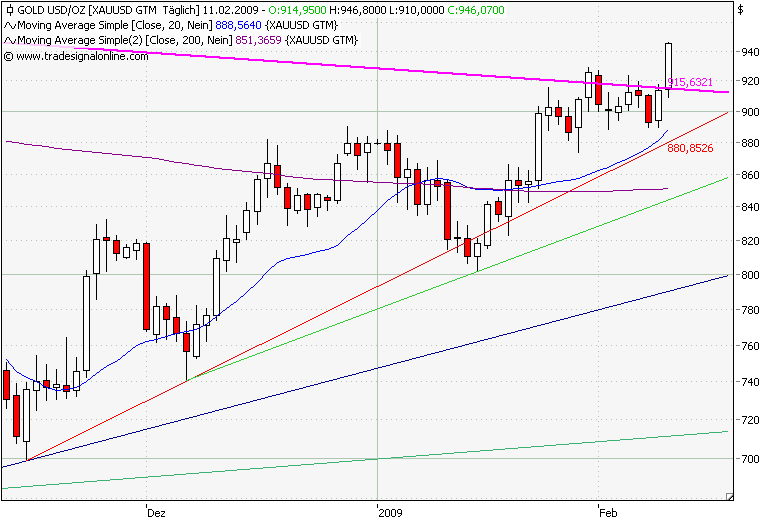Click the 760 price axis label
769x520 pixels.
point(749,346)
